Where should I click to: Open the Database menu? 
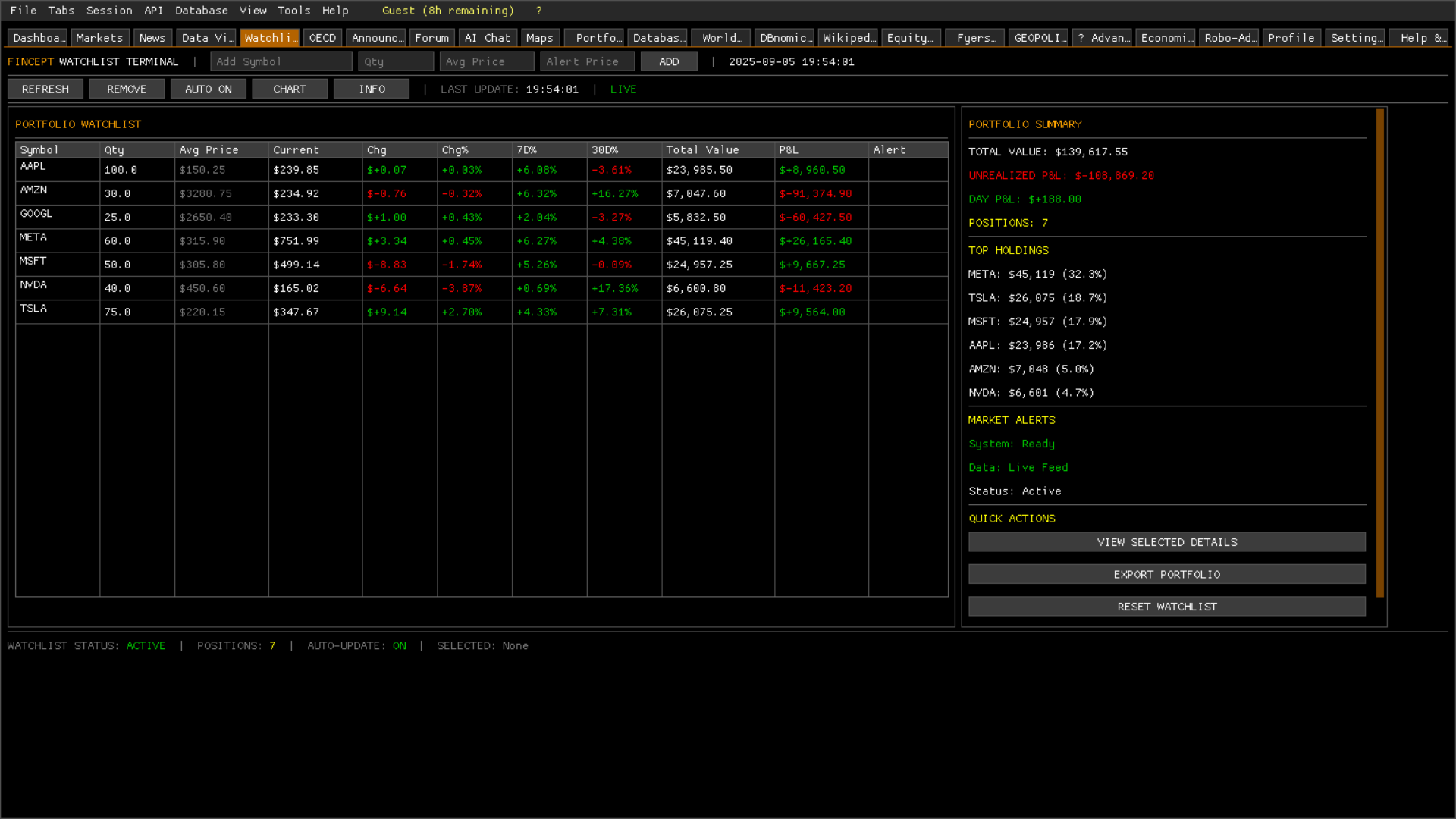(x=201, y=11)
